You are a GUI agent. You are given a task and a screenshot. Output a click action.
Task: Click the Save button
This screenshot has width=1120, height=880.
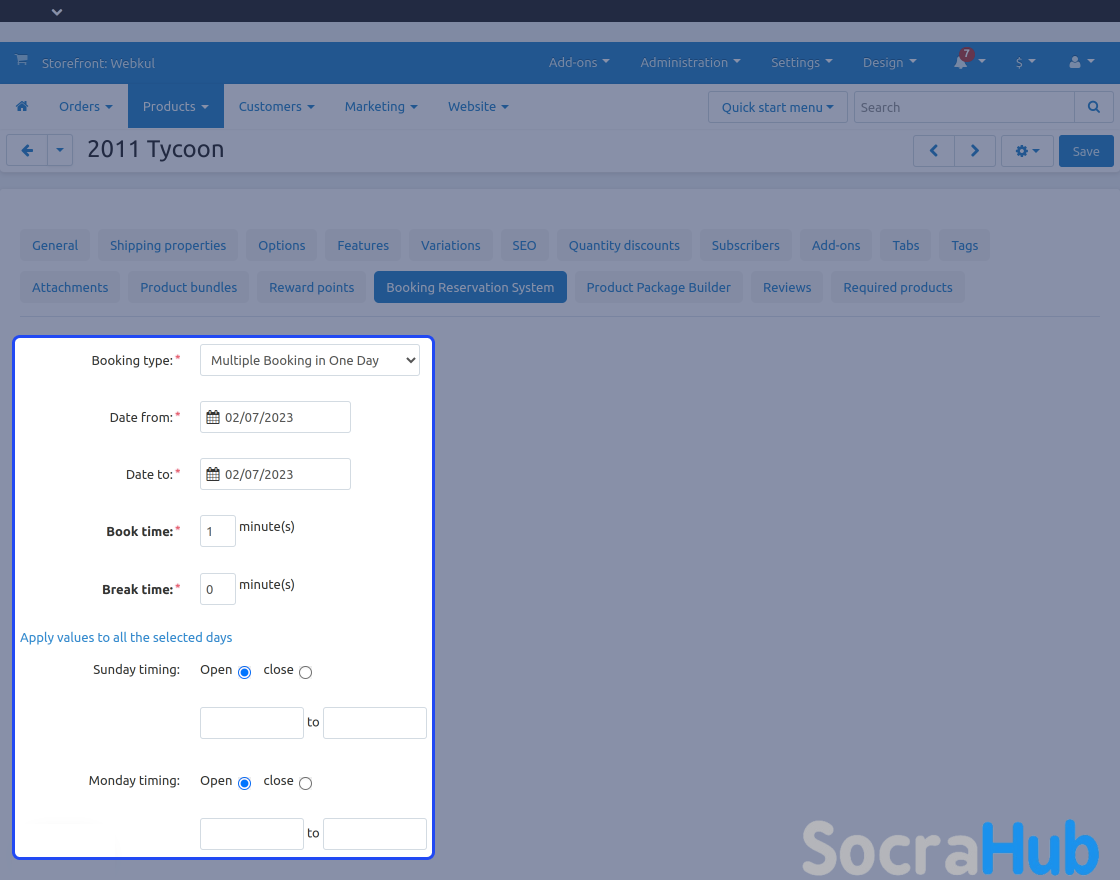1085,151
